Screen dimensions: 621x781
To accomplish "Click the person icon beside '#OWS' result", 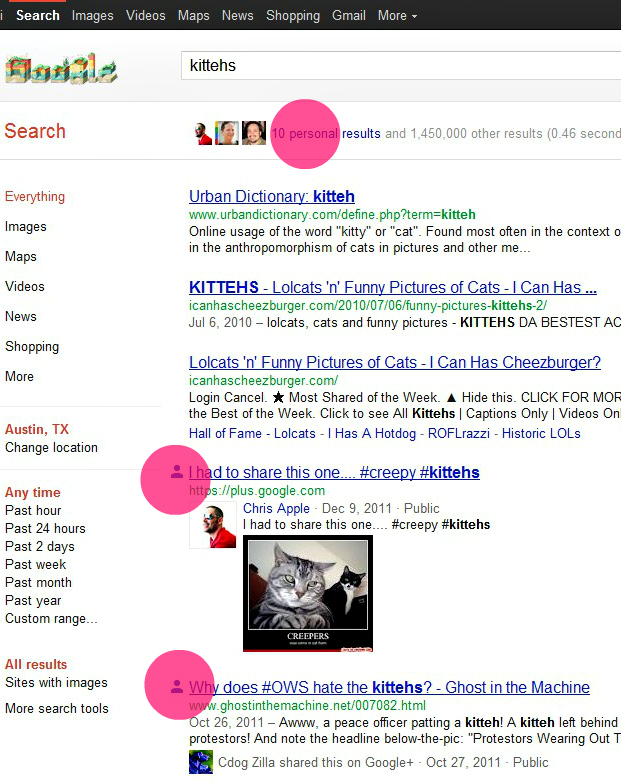I will click(177, 686).
